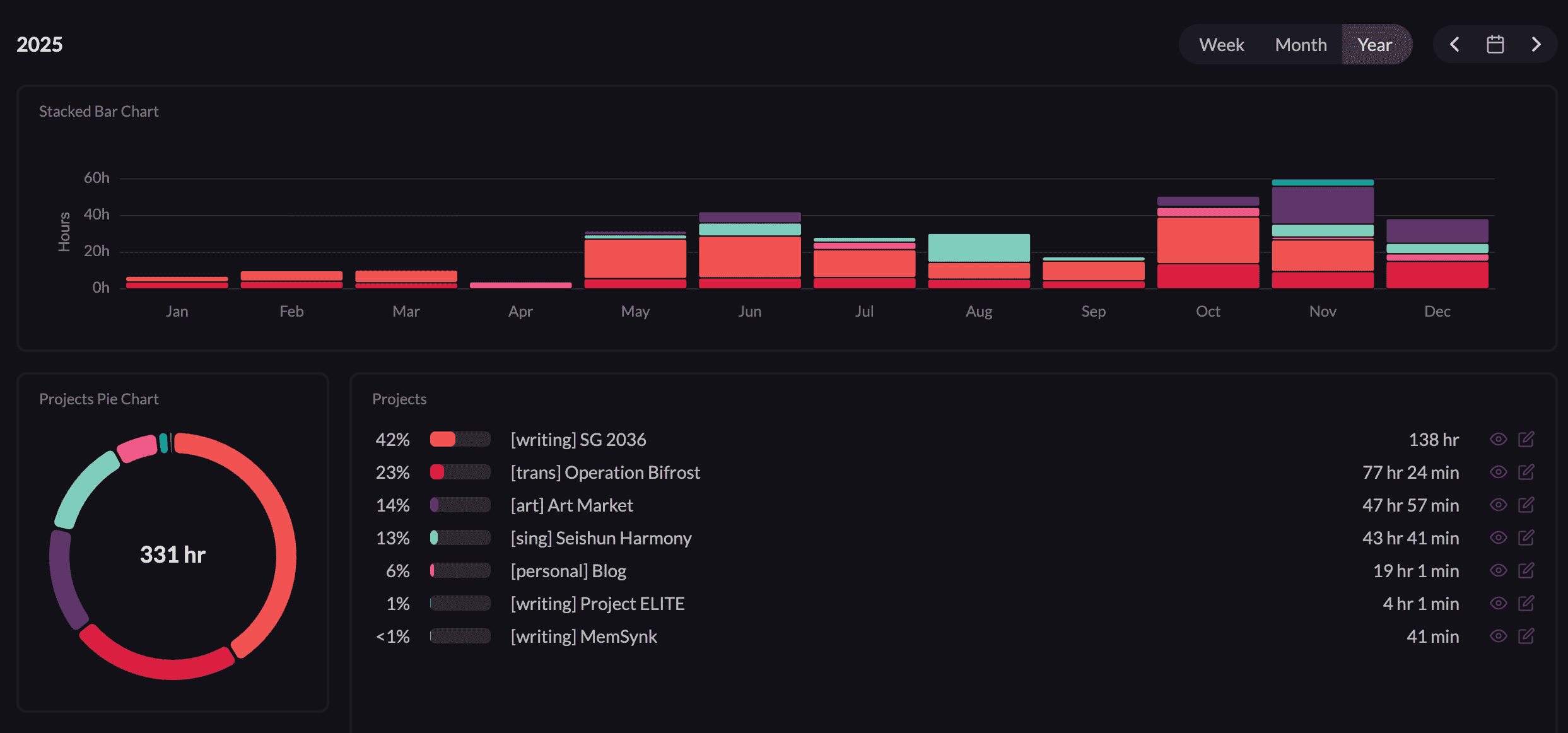Toggle visibility of [writing] Project ELITE
Screen dimensions: 1568x733
click(x=1499, y=603)
